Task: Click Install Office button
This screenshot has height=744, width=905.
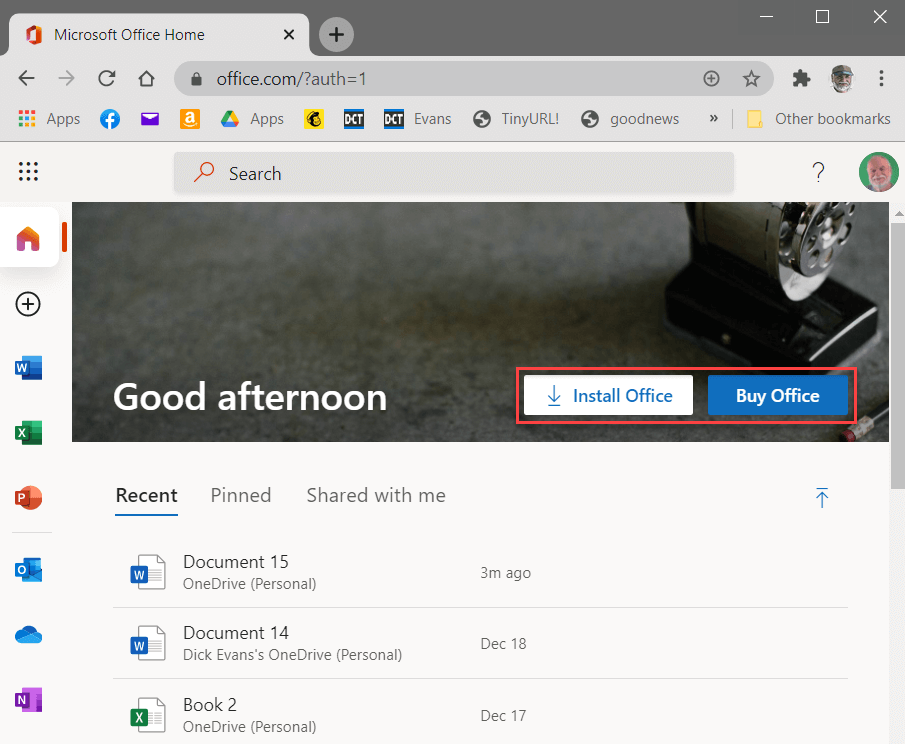Action: pyautogui.click(x=608, y=395)
